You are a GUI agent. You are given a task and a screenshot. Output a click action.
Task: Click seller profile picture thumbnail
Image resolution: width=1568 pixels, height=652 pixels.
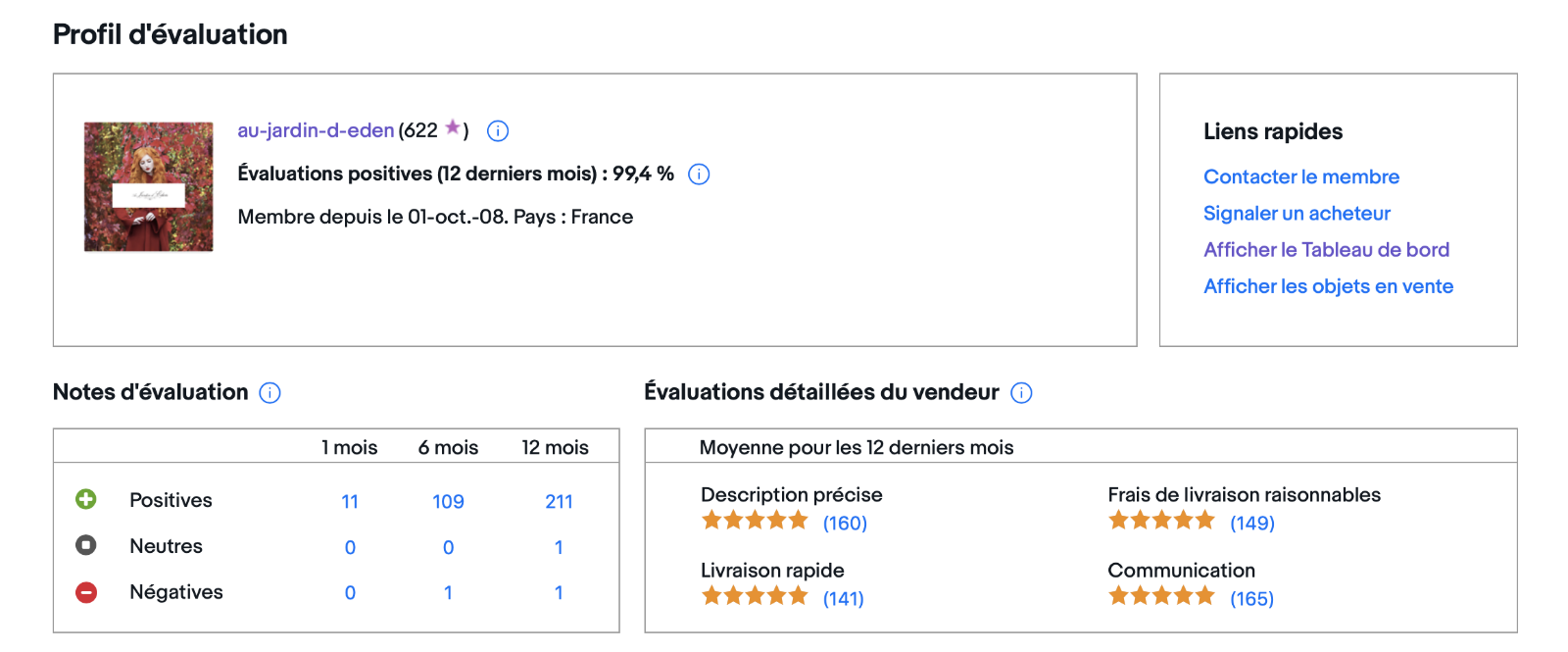coord(148,186)
